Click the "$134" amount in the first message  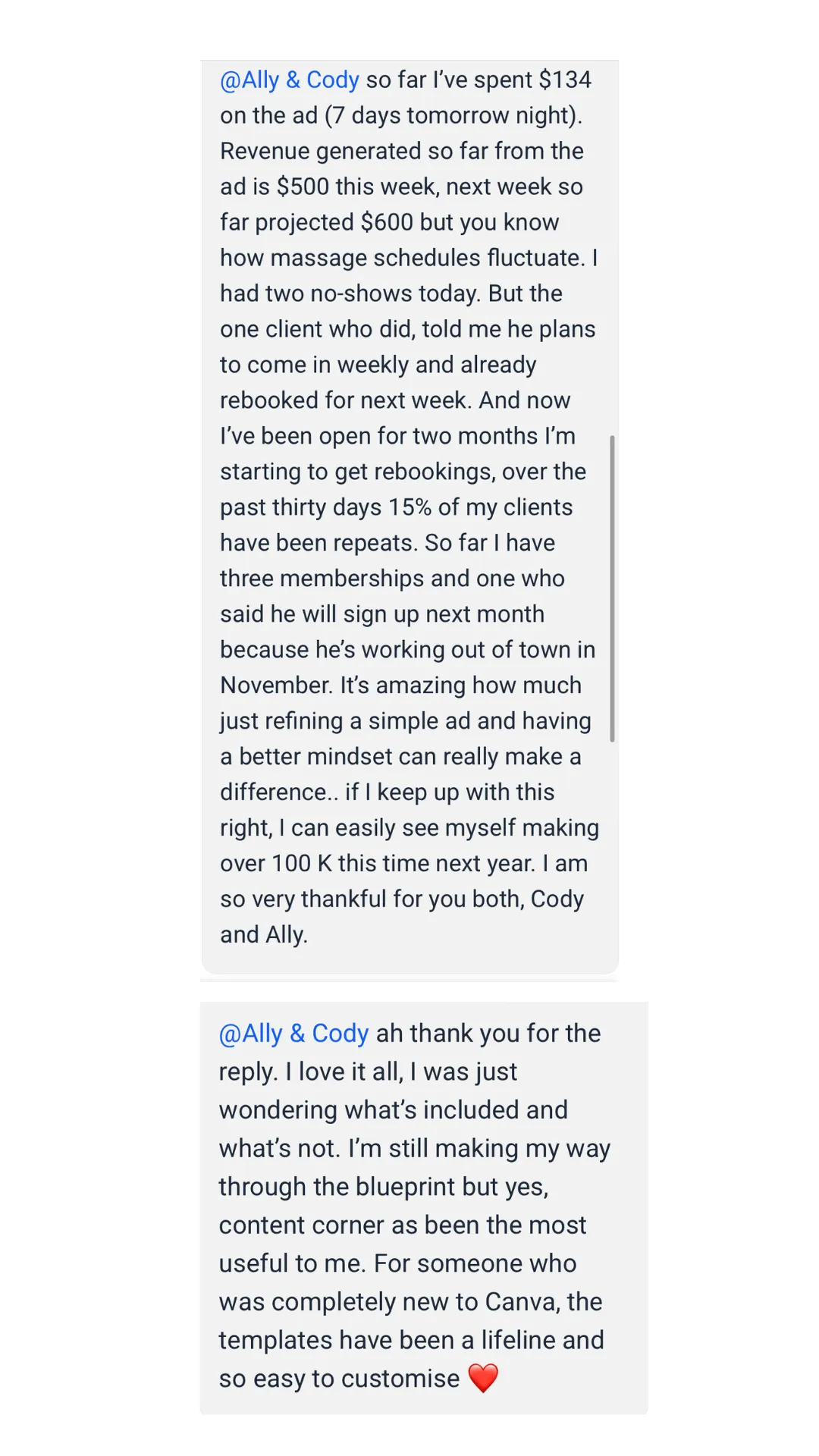[x=565, y=80]
